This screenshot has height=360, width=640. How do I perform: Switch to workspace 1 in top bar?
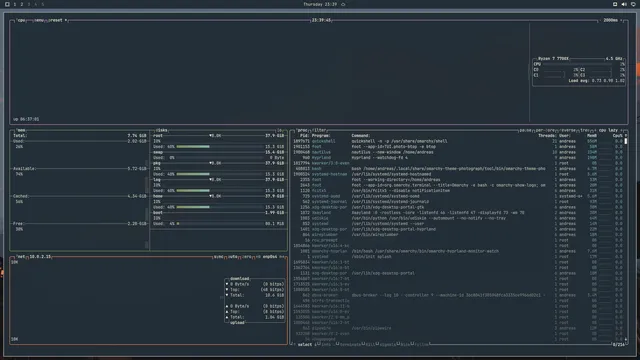tap(15, 4)
